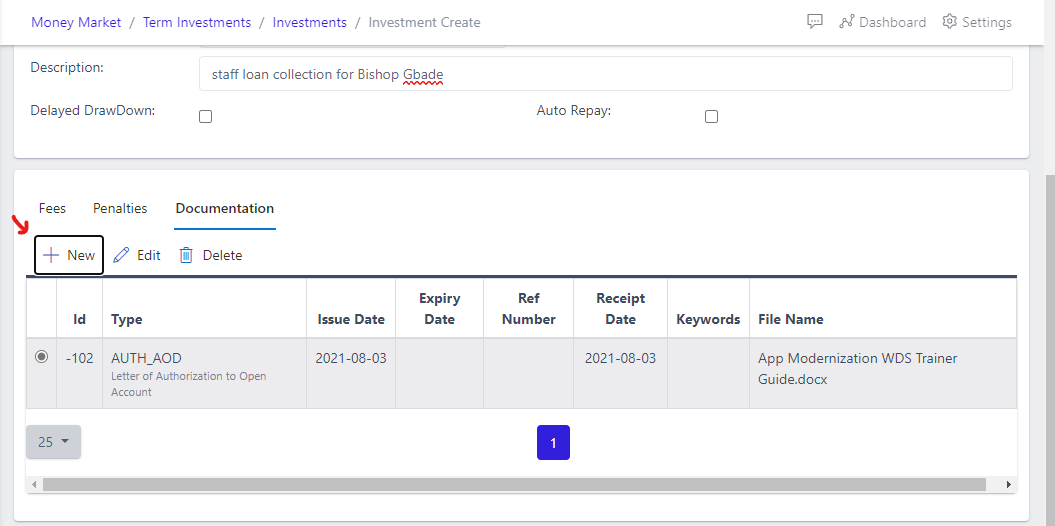Open Term Investments breadcrumb link
This screenshot has width=1055, height=526.
(x=197, y=22)
